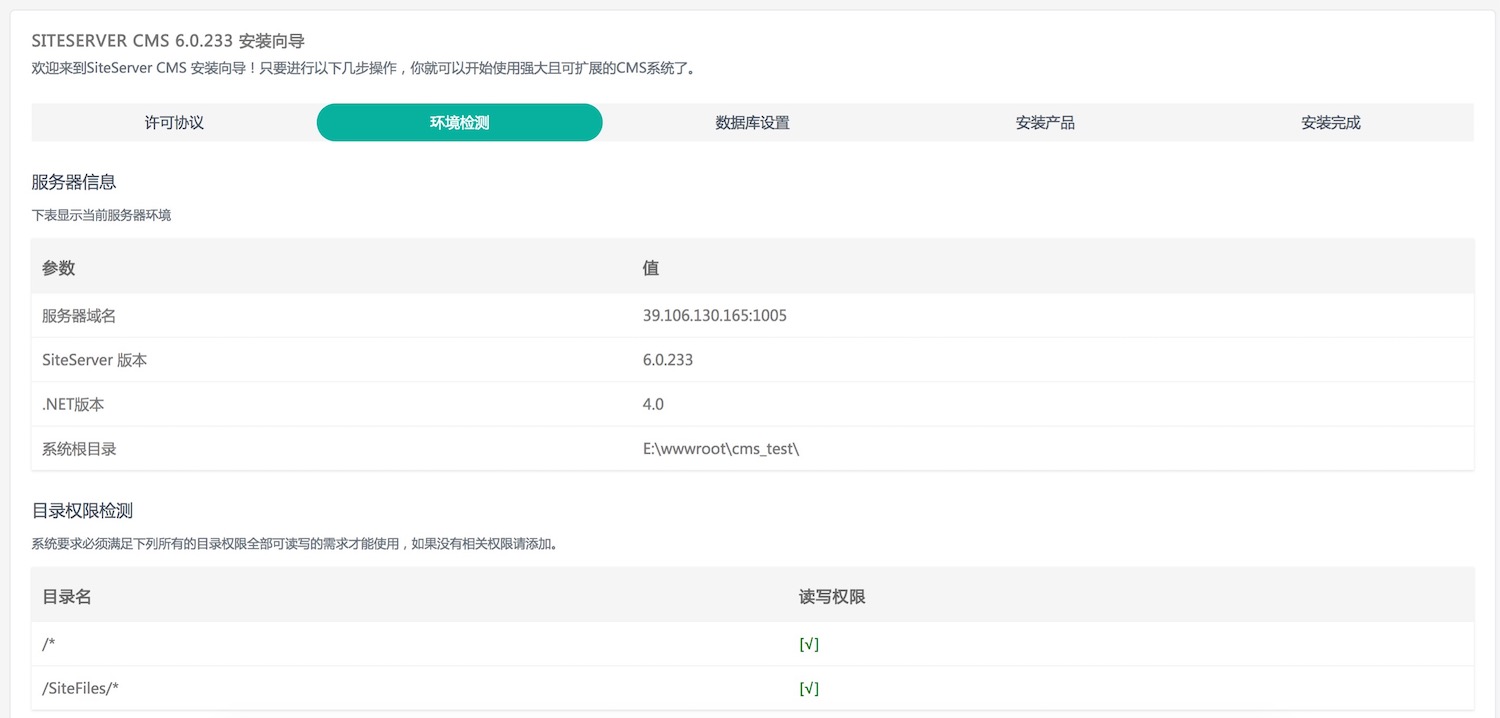The image size is (1500, 718).
Task: Click the directory permission requirement note
Action: click(294, 545)
